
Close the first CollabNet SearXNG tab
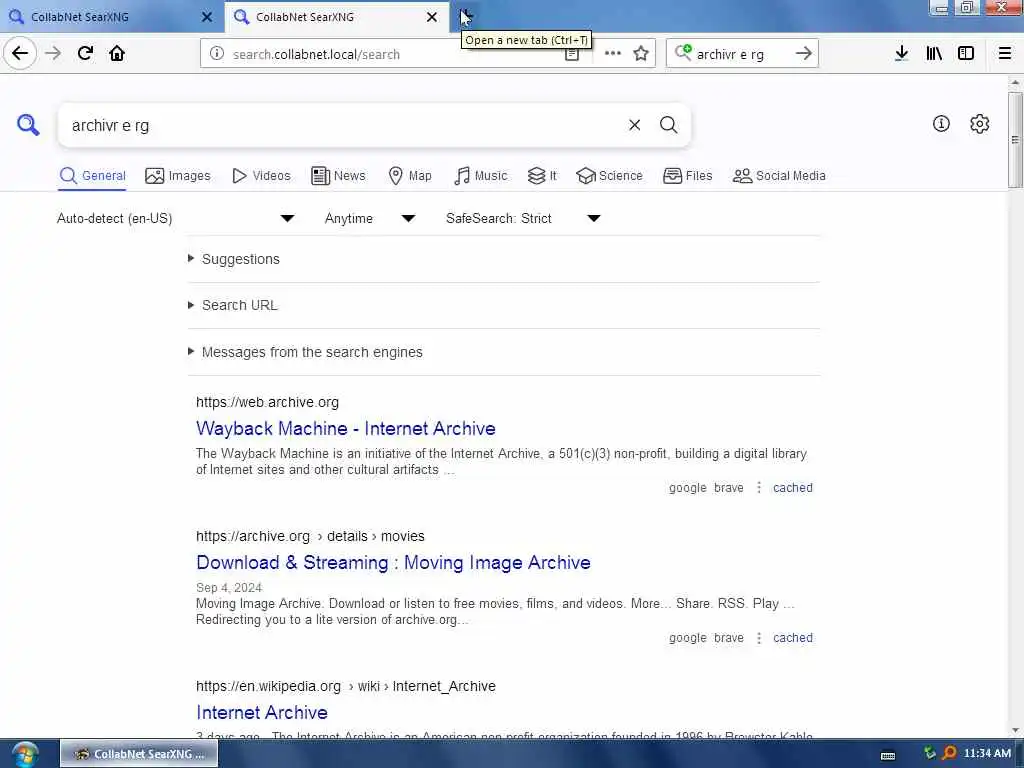[x=207, y=17]
